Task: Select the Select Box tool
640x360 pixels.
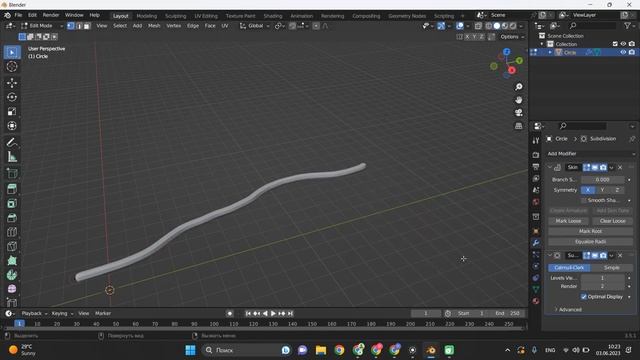Action: pyautogui.click(x=12, y=52)
